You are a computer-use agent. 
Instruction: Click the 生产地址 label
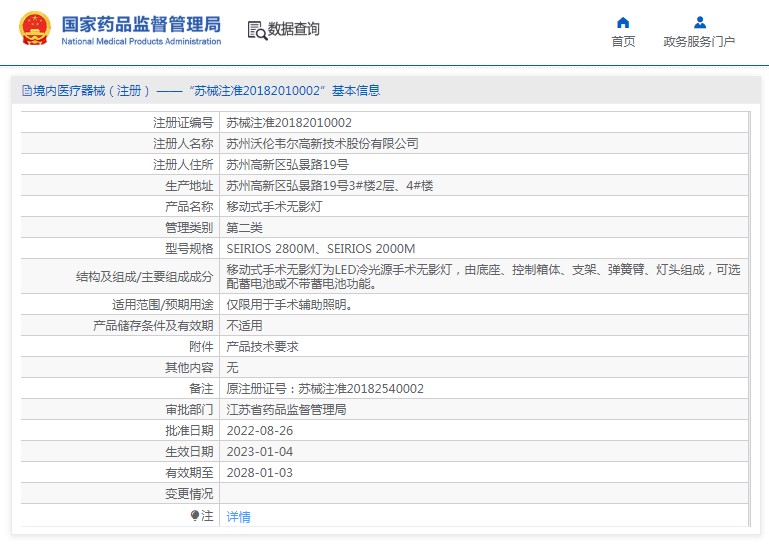click(189, 186)
